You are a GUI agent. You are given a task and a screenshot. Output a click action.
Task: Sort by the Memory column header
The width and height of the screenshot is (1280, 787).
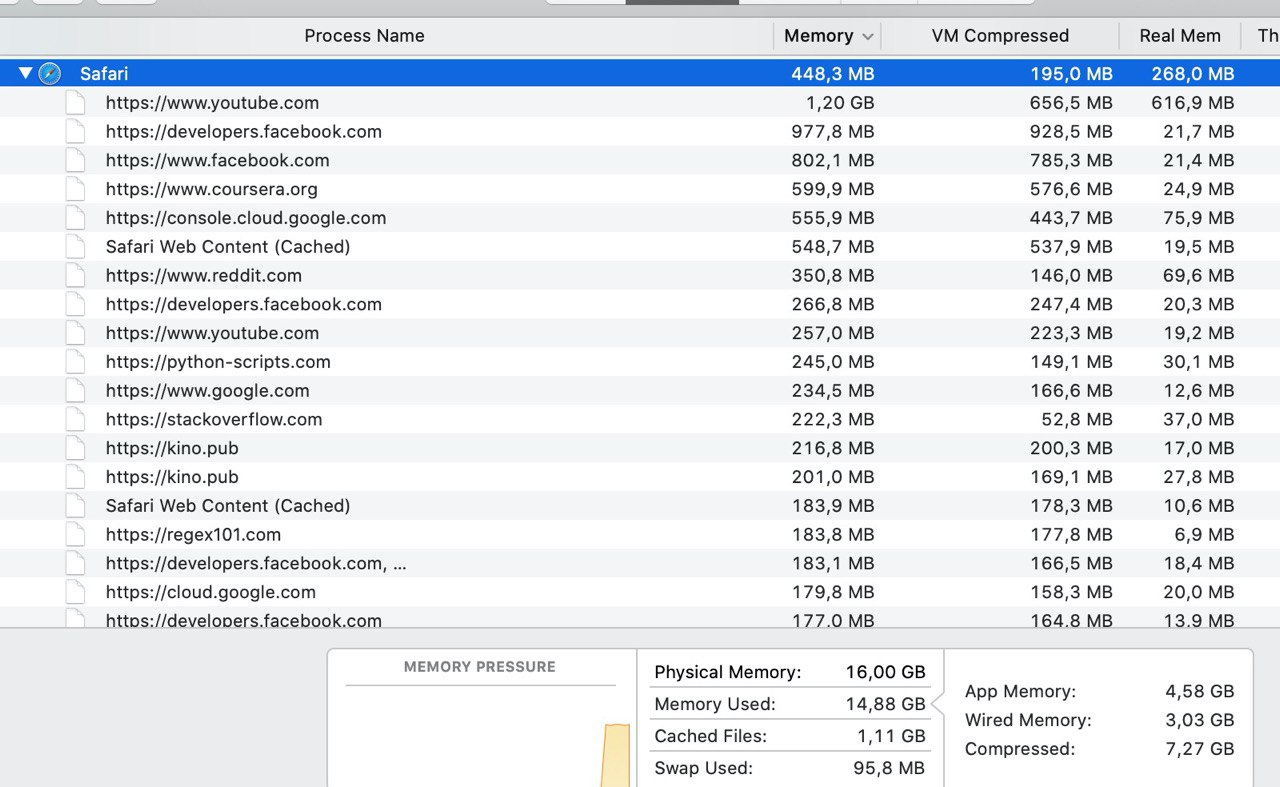tap(828, 36)
